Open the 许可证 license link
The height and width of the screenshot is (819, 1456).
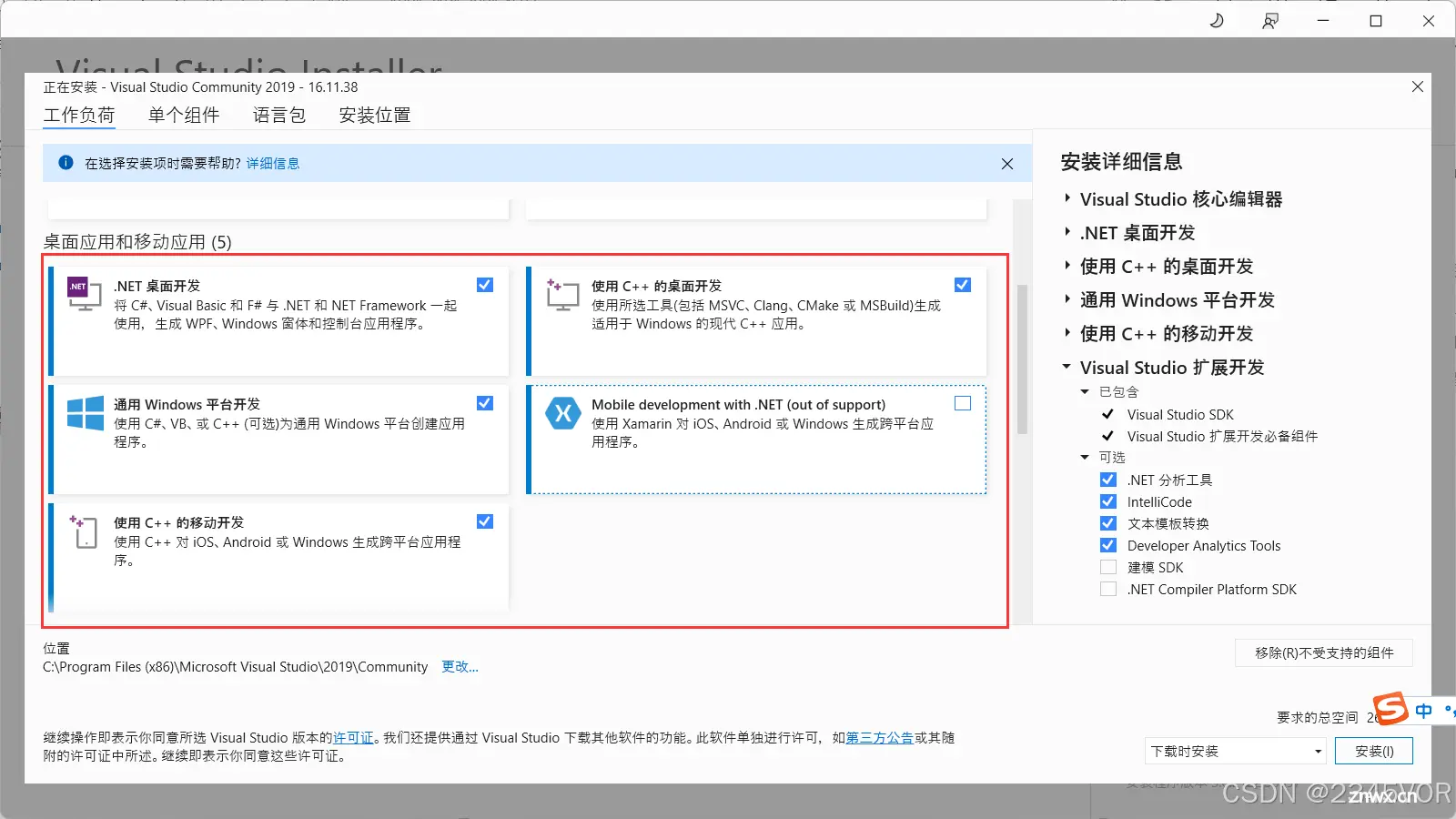(x=353, y=738)
